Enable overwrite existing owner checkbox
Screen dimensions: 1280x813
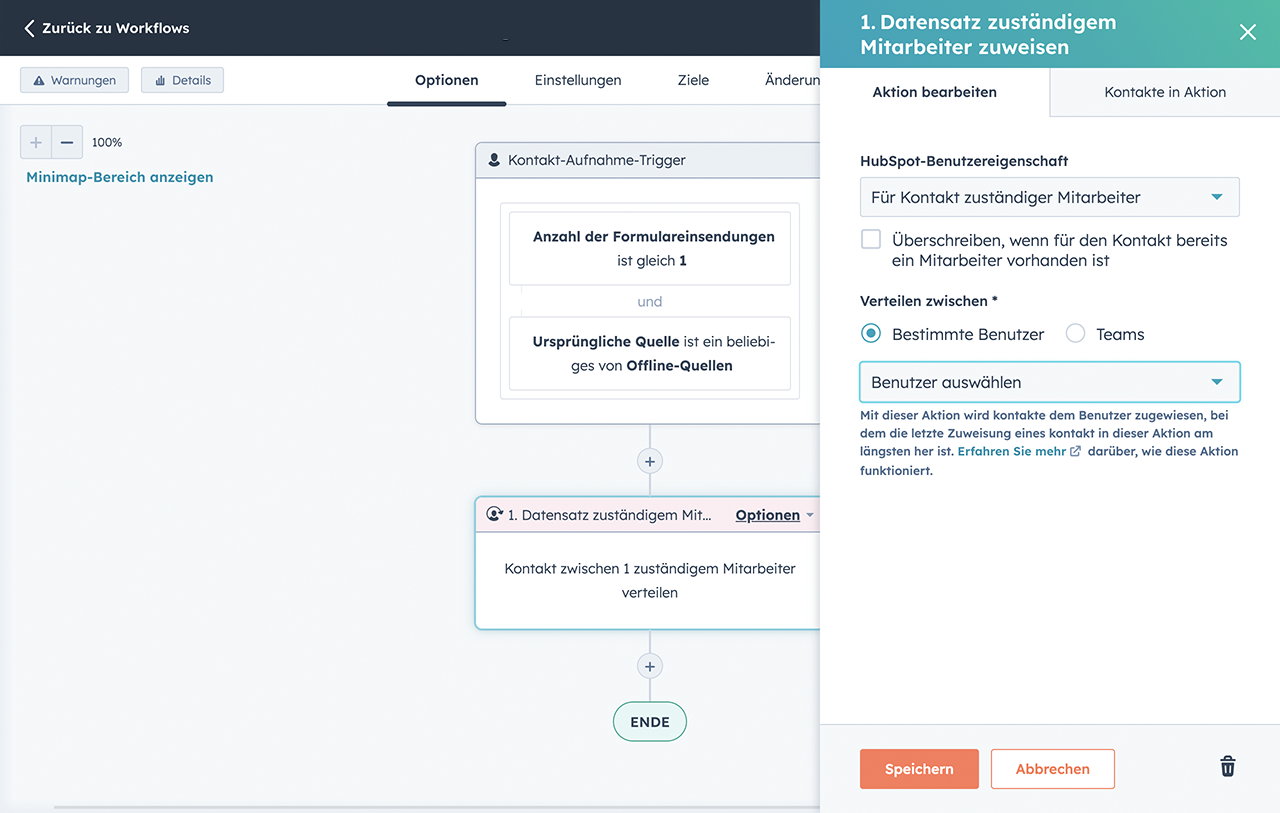click(x=871, y=240)
